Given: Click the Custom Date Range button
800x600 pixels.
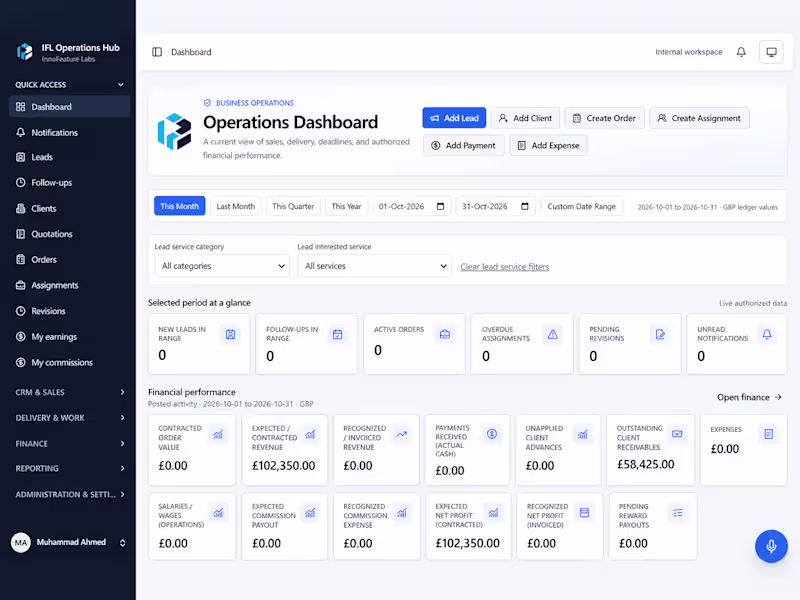Looking at the screenshot, I should point(582,206).
